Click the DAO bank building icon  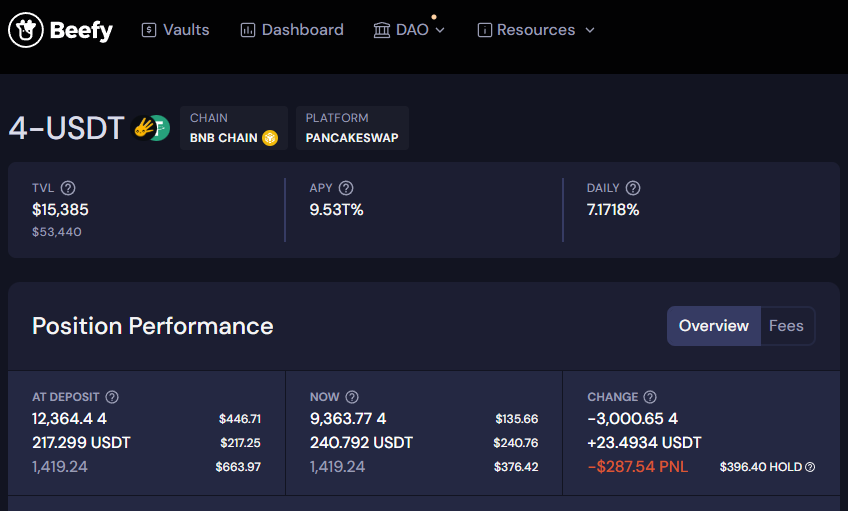[382, 30]
